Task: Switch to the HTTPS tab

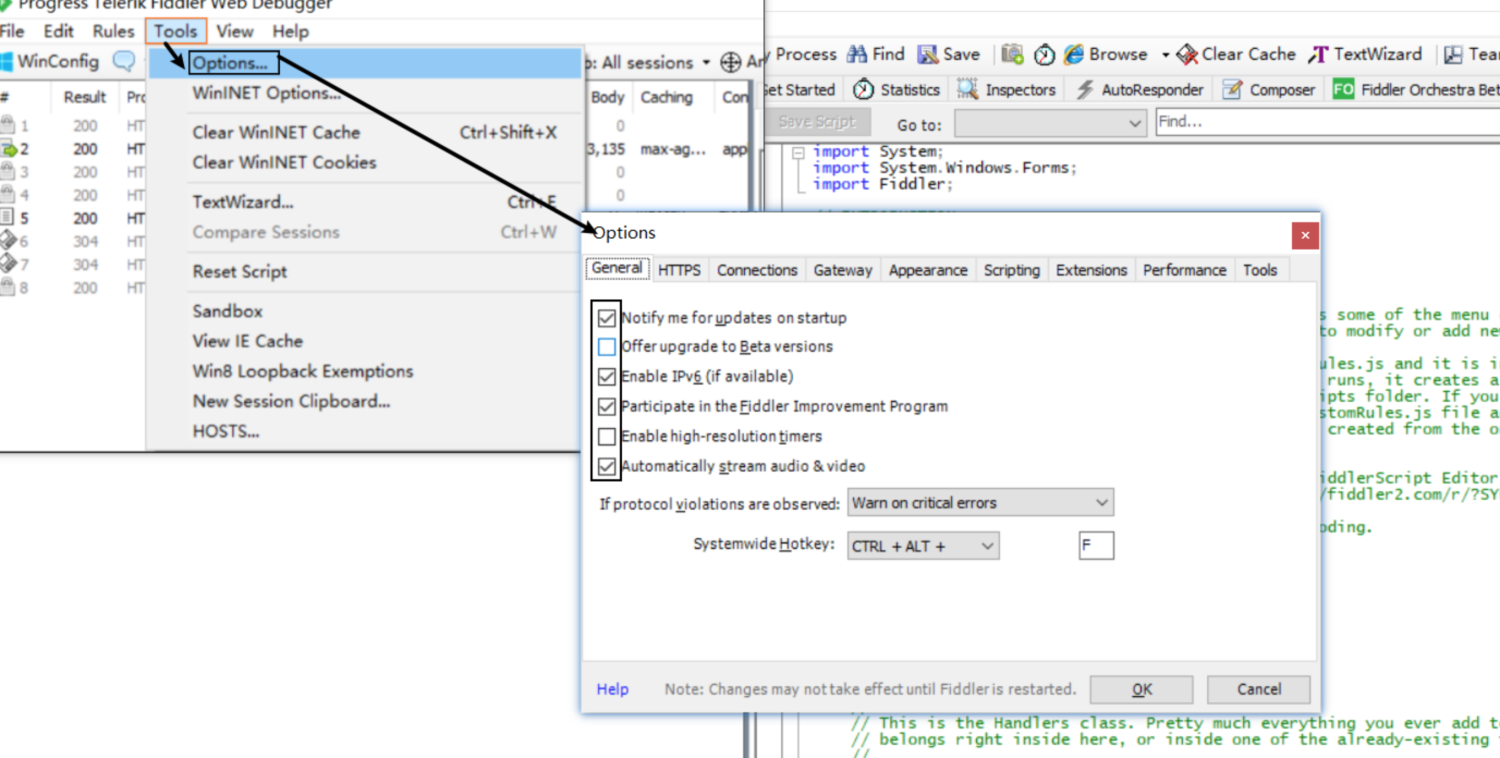Action: (679, 270)
